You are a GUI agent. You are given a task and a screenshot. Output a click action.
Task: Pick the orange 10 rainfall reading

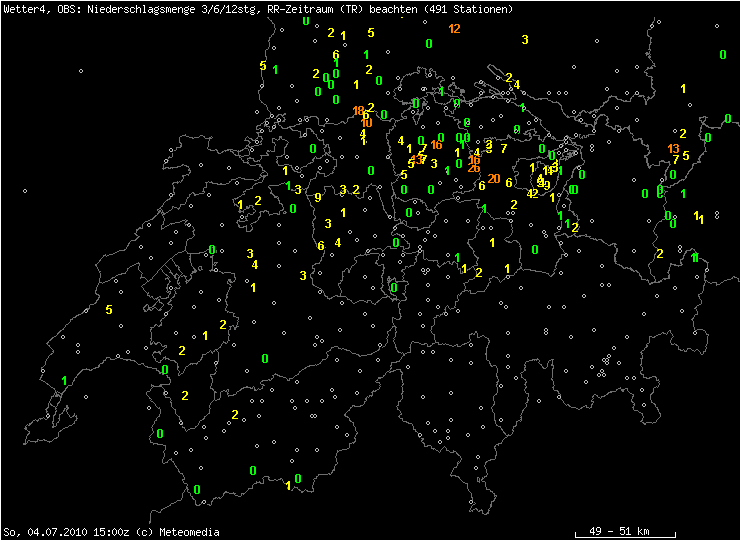click(x=367, y=123)
